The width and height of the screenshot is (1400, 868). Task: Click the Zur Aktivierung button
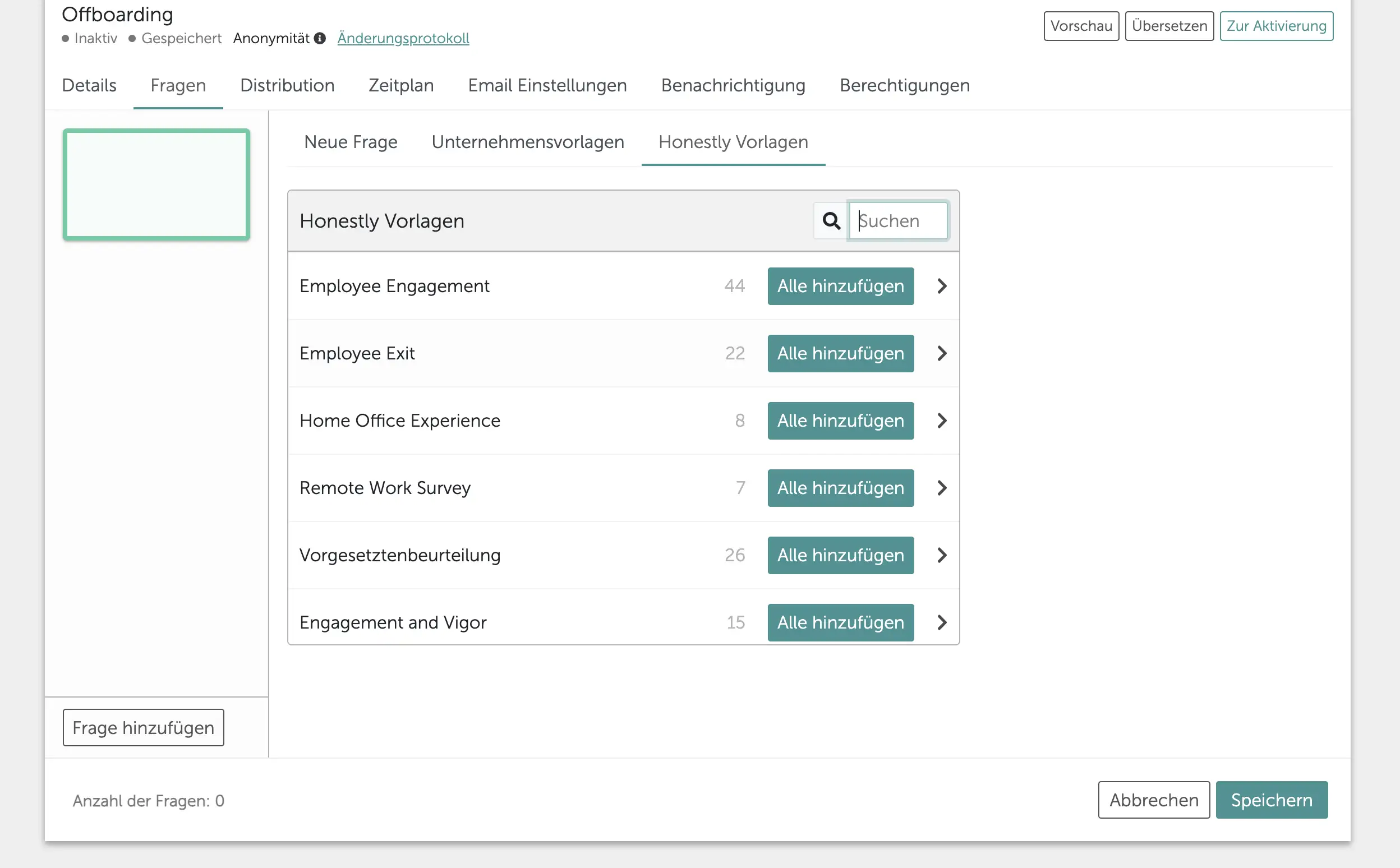coord(1276,26)
